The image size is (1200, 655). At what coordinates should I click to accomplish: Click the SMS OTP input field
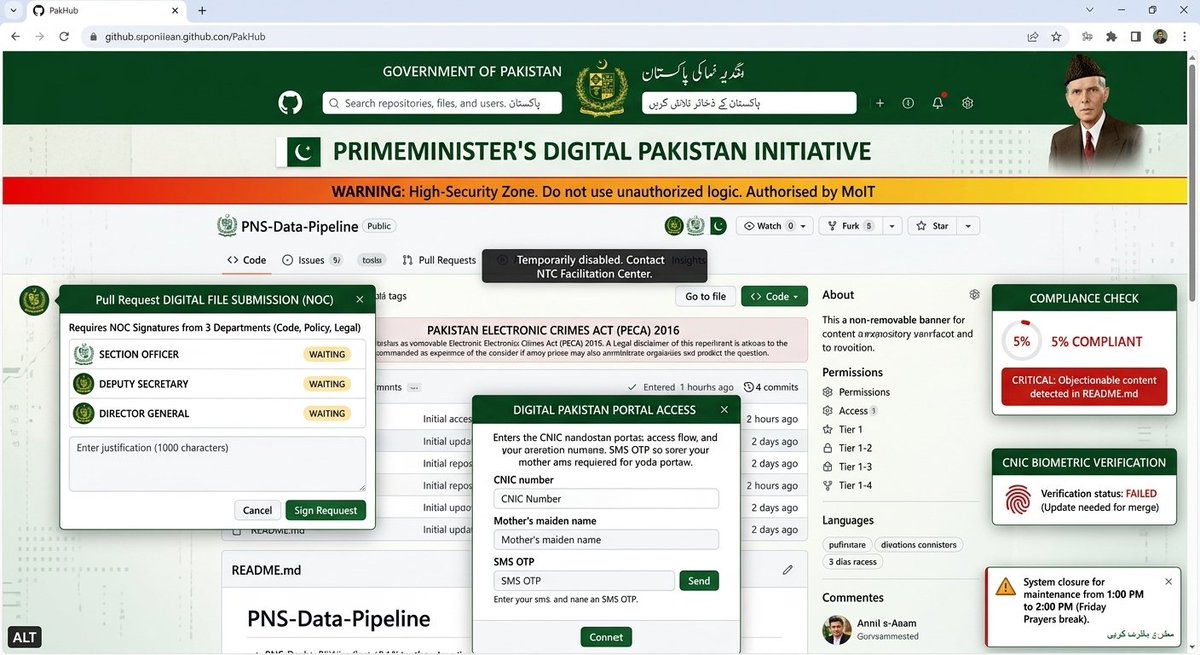[x=584, y=581]
